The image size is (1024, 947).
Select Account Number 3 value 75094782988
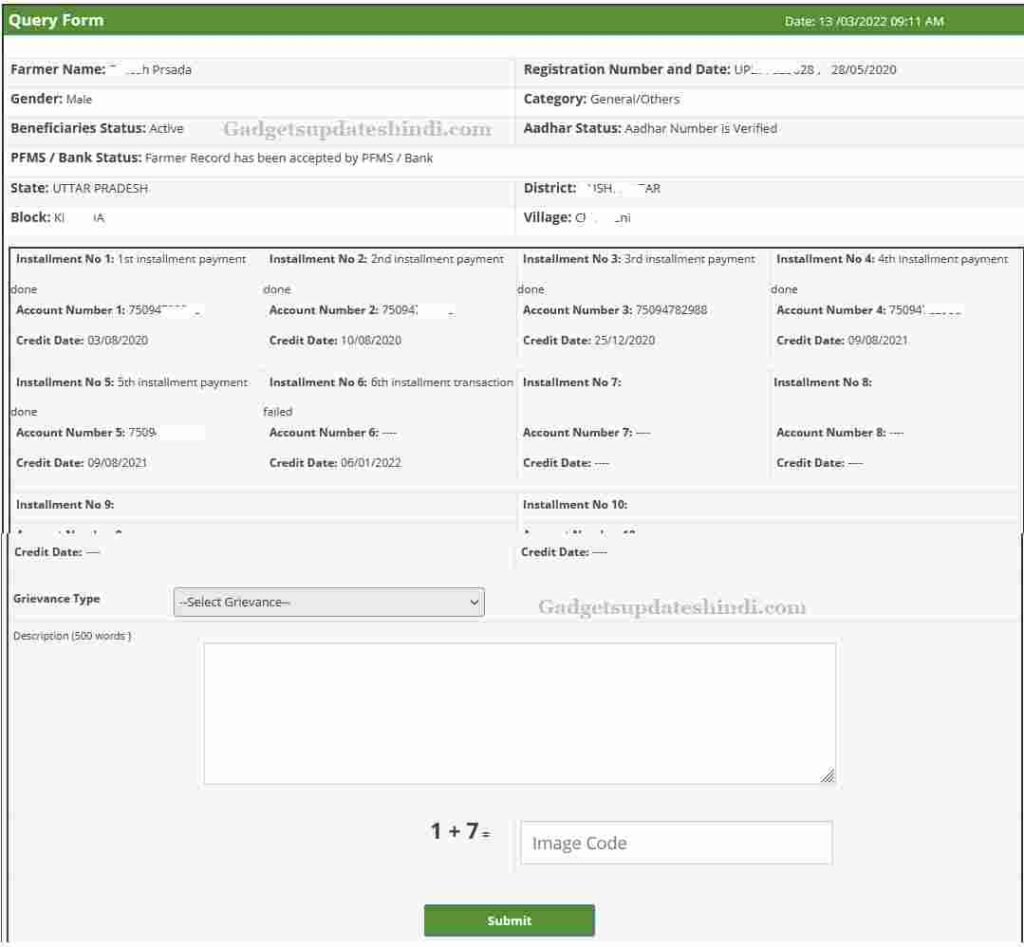[671, 310]
